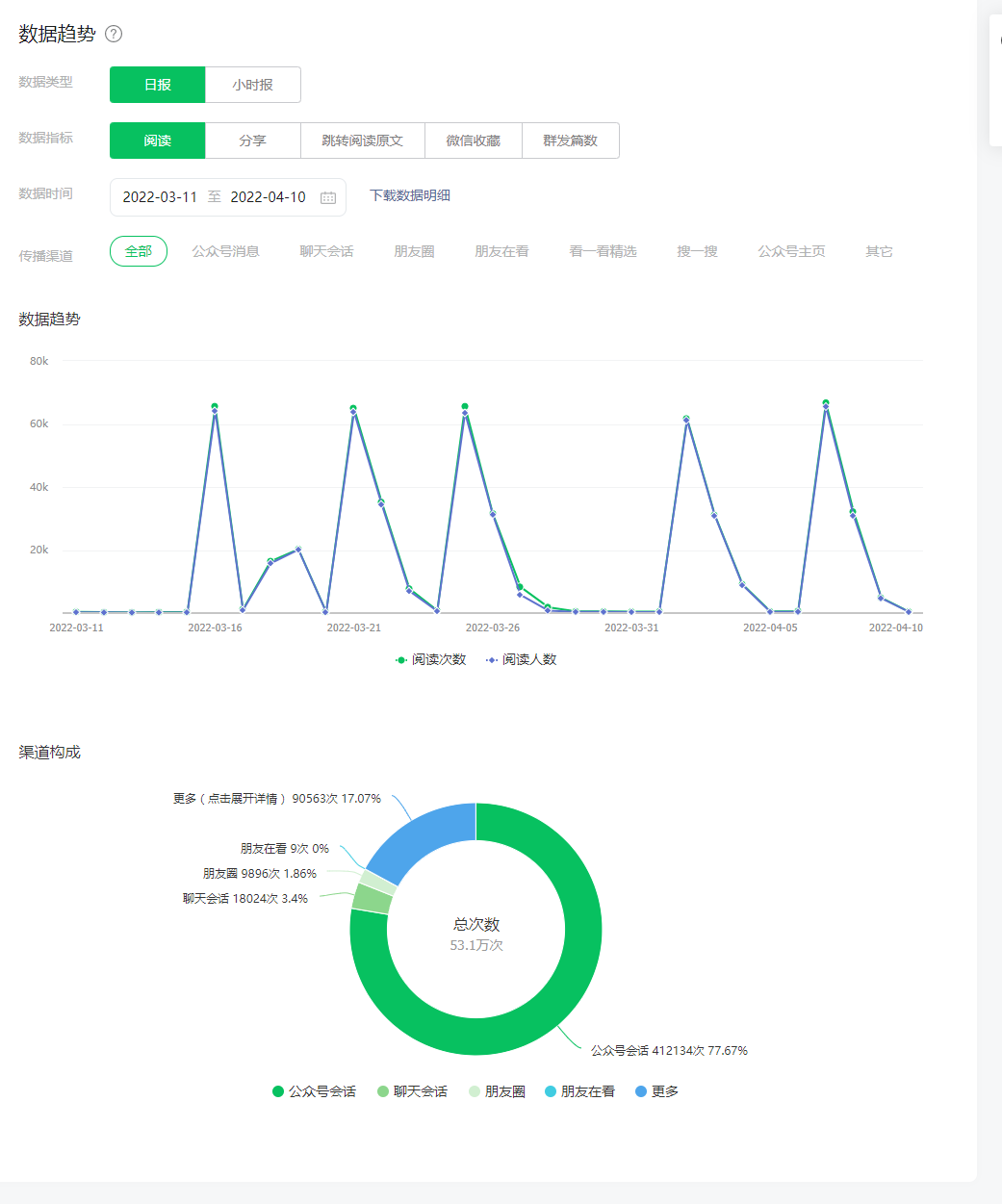
Task: Filter channel by 朋友圈
Action: coord(414,251)
